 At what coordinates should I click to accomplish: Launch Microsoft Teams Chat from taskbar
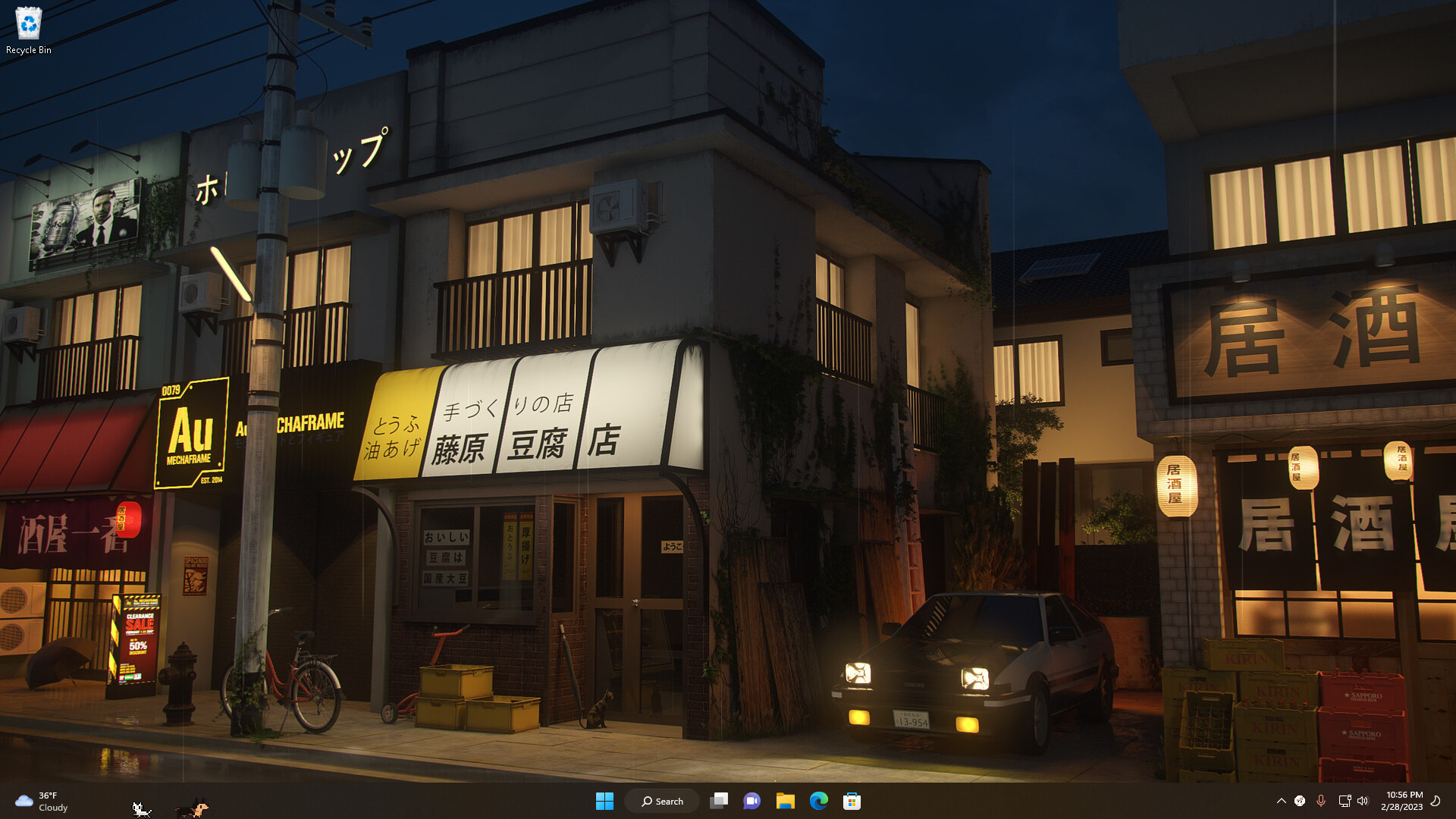752,801
